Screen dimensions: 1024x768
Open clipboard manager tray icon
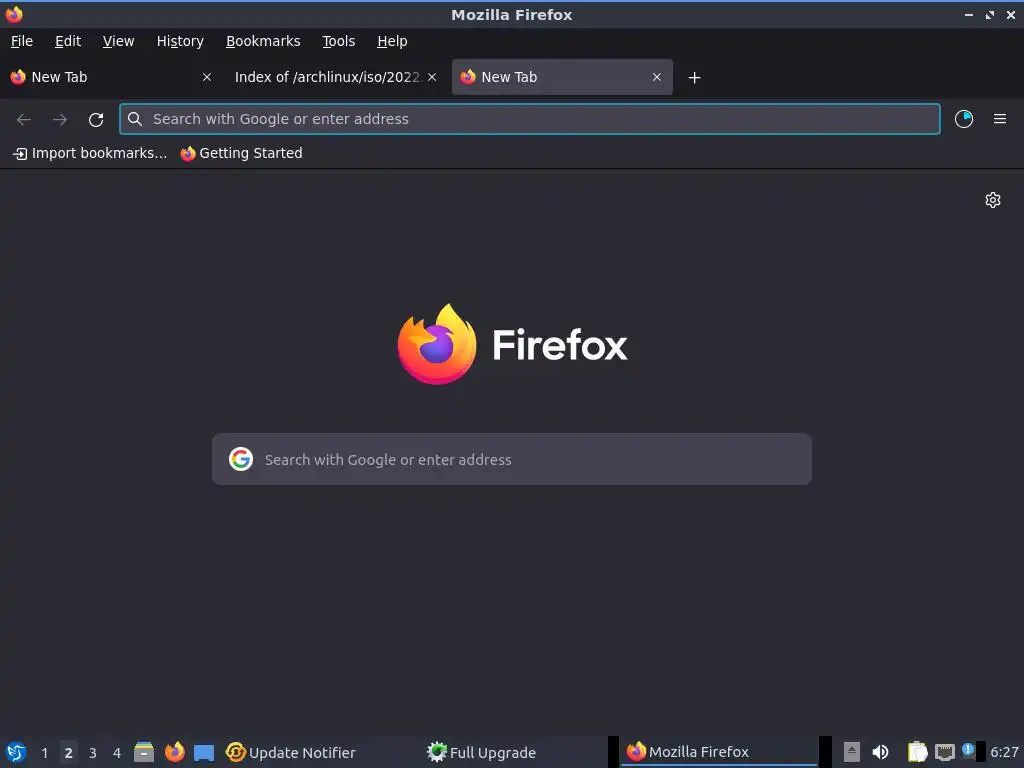(918, 752)
